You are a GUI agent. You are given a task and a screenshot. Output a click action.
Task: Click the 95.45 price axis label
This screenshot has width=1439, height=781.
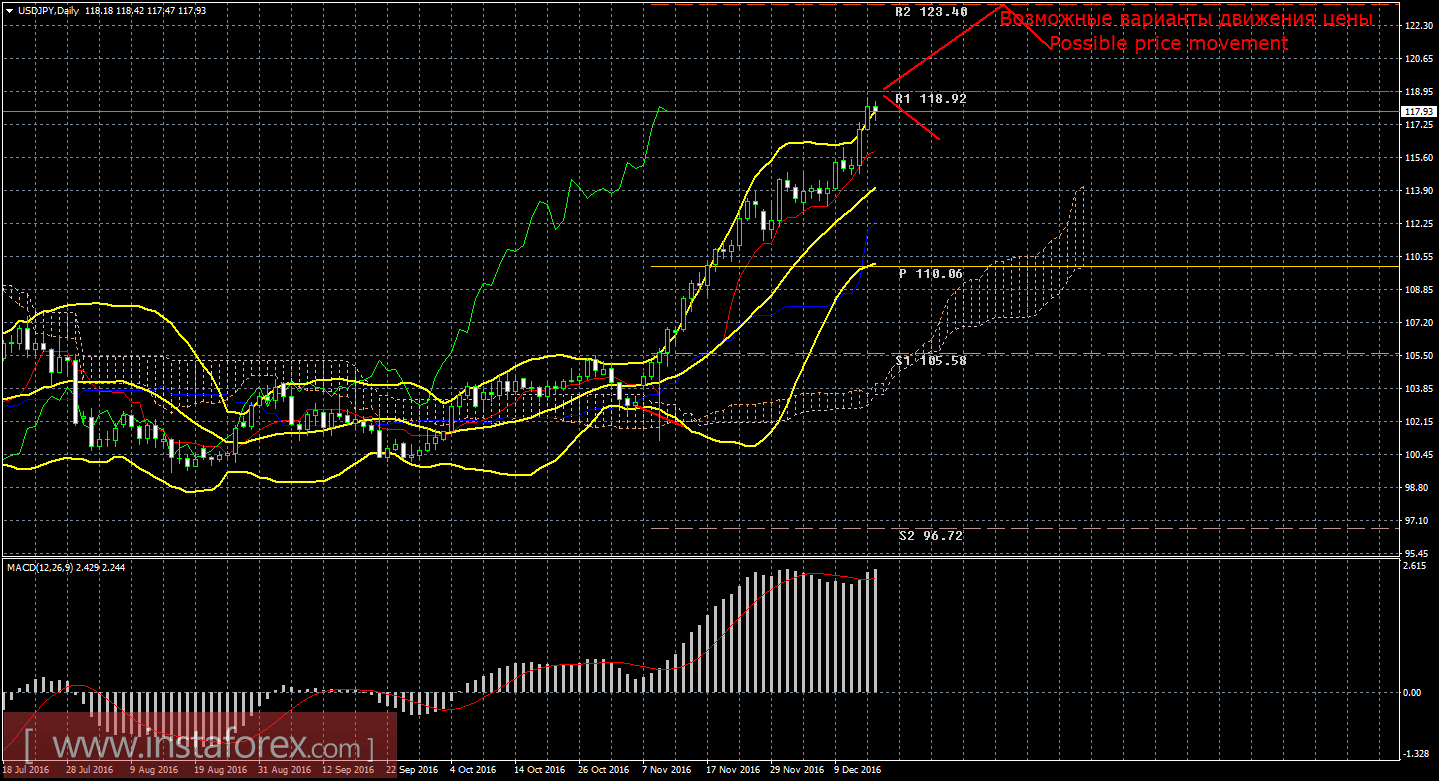point(1417,553)
